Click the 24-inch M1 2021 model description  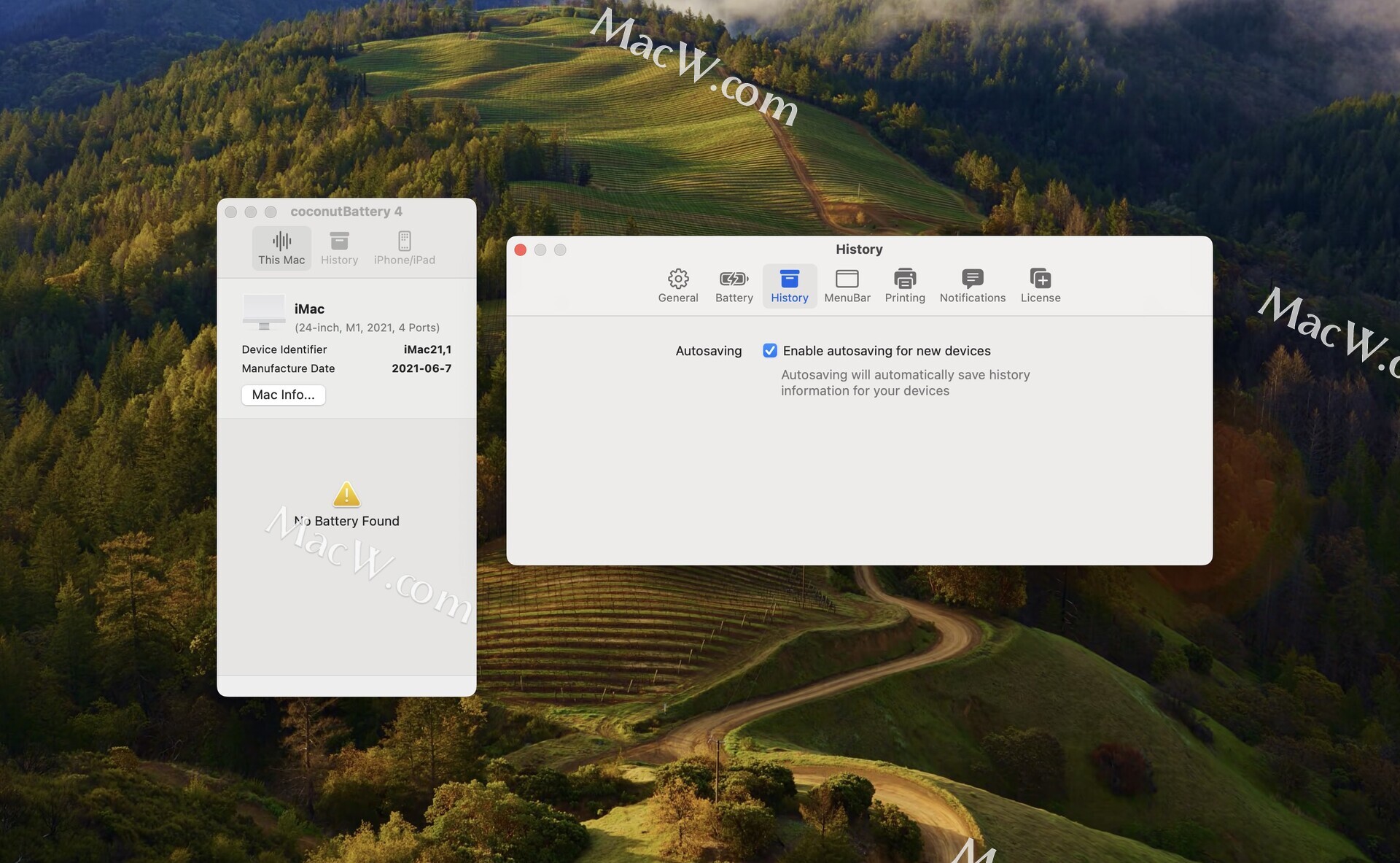pyautogui.click(x=367, y=328)
